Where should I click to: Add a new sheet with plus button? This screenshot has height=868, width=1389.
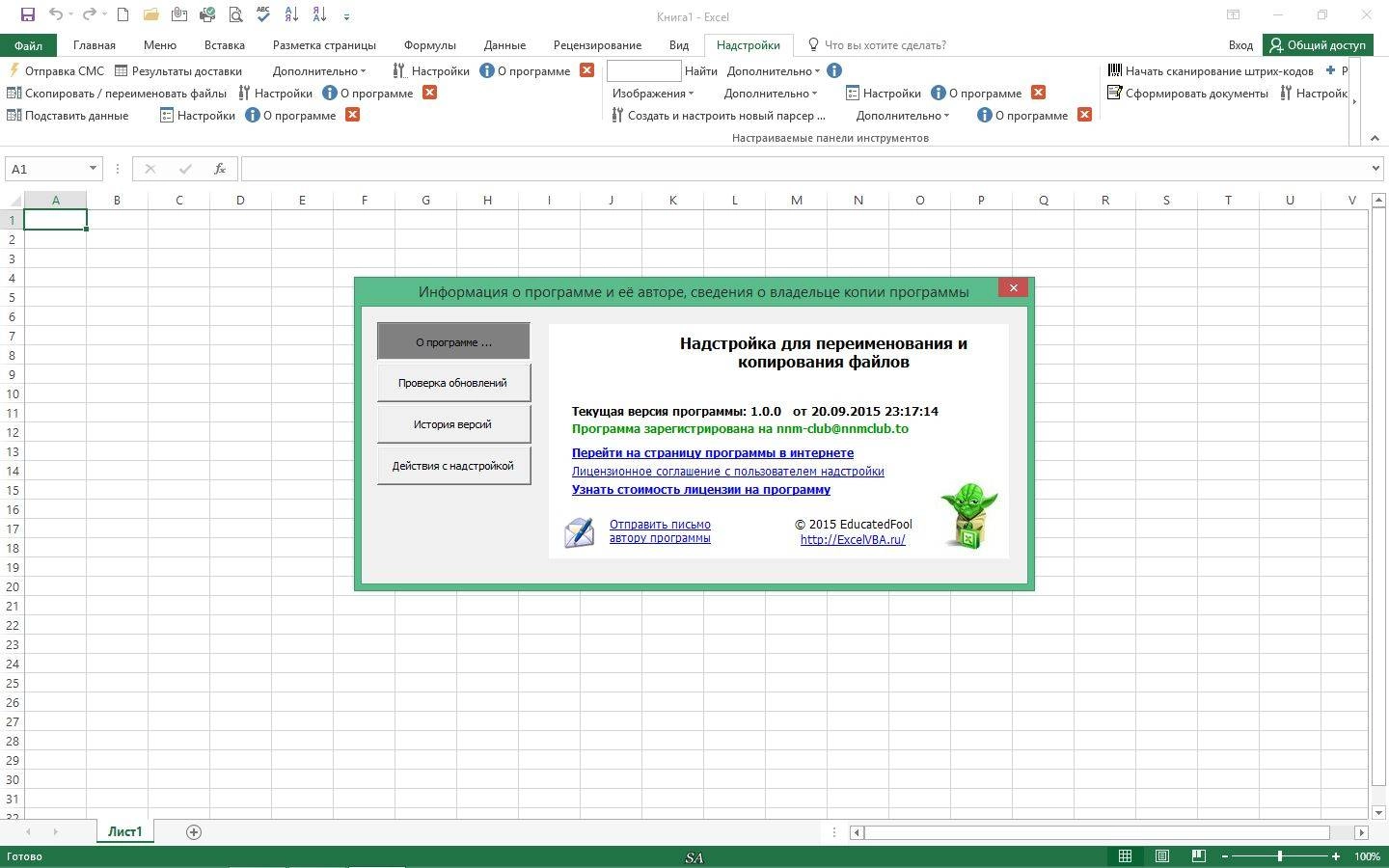tap(193, 831)
